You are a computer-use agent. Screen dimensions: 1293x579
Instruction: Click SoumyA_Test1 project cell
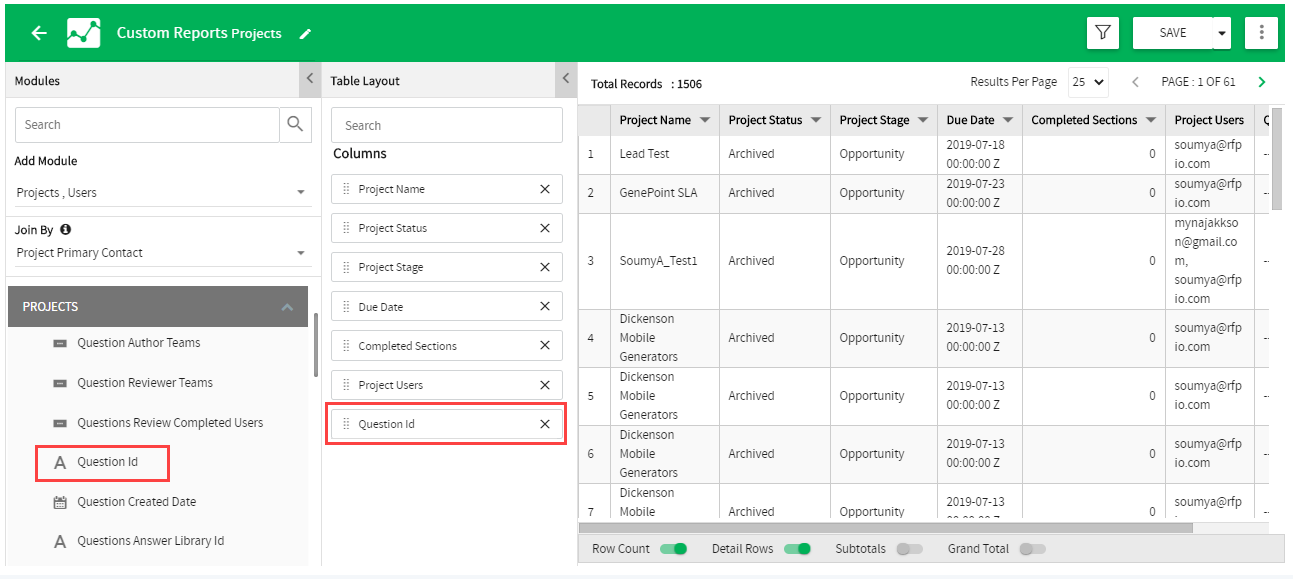[x=664, y=261]
